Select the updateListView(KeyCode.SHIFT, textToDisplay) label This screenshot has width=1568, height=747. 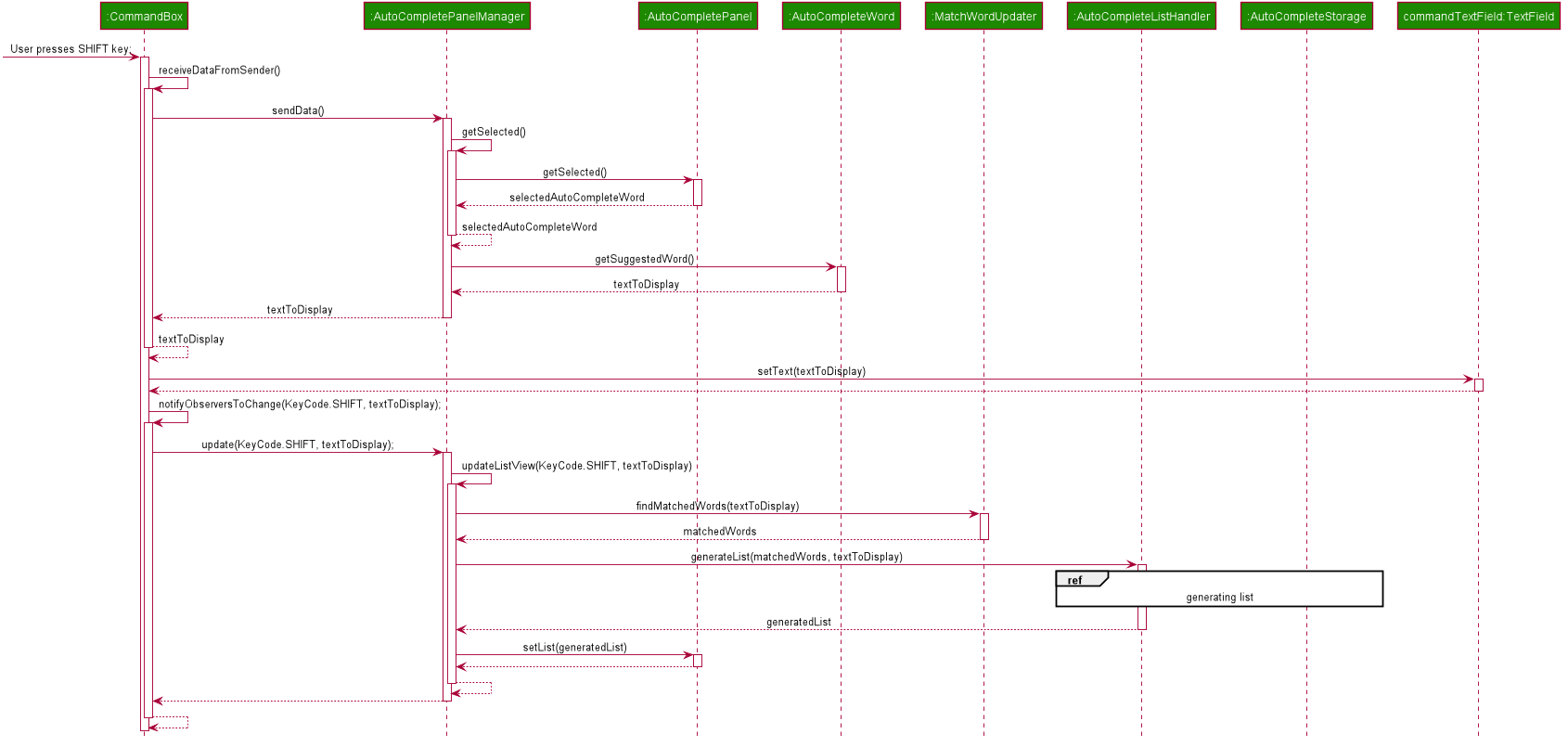(x=576, y=466)
